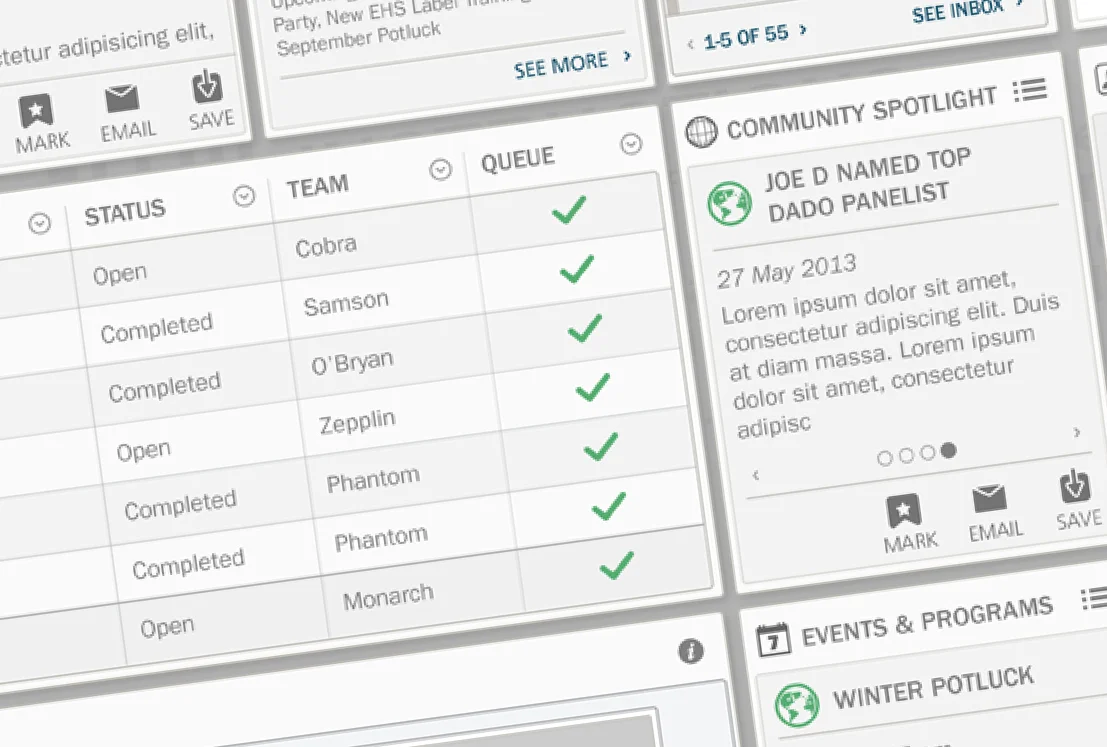
Task: Click the calendar icon beside Events & Programs
Action: (x=773, y=640)
